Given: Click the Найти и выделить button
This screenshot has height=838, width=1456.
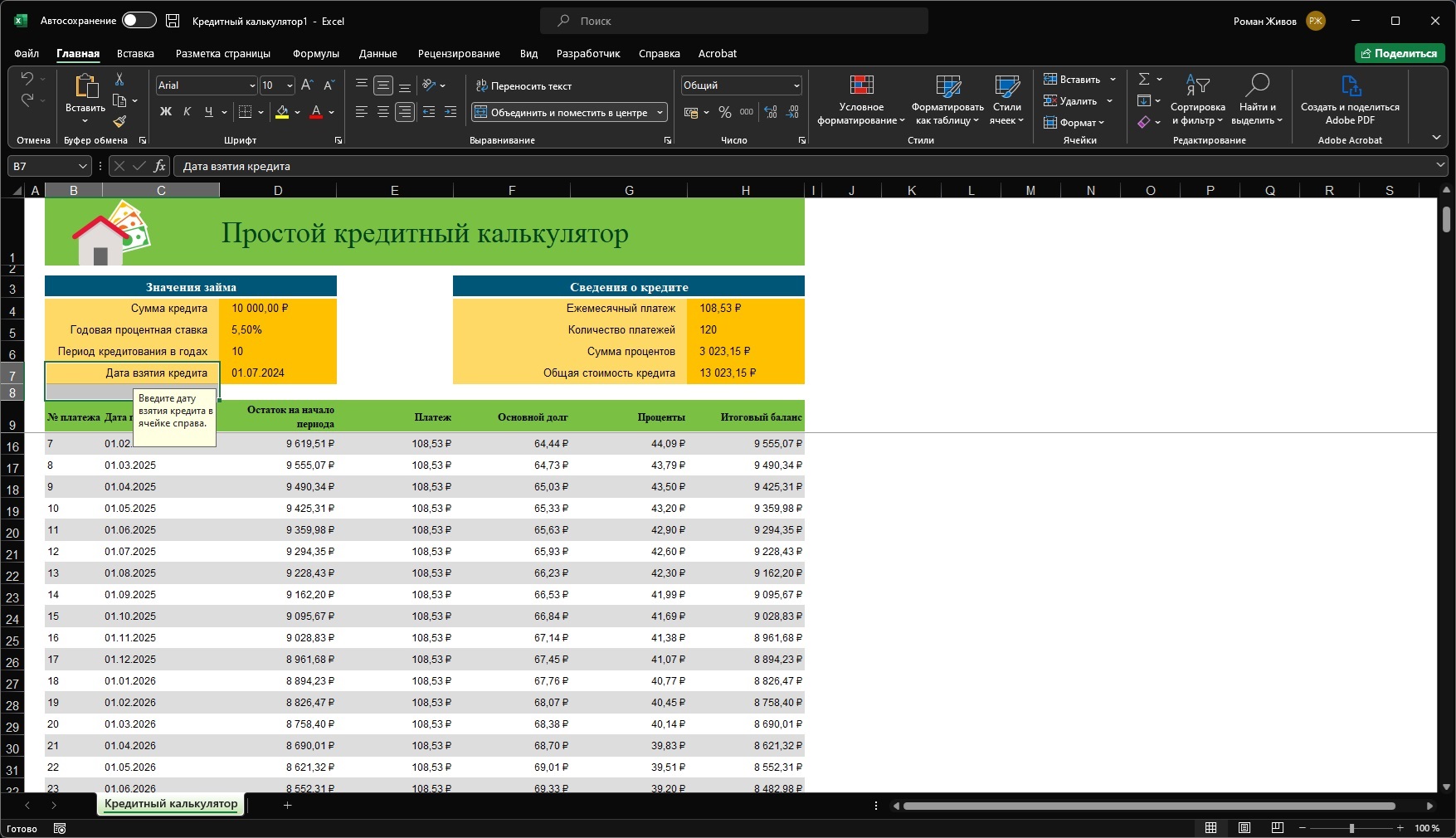Looking at the screenshot, I should [x=1257, y=100].
